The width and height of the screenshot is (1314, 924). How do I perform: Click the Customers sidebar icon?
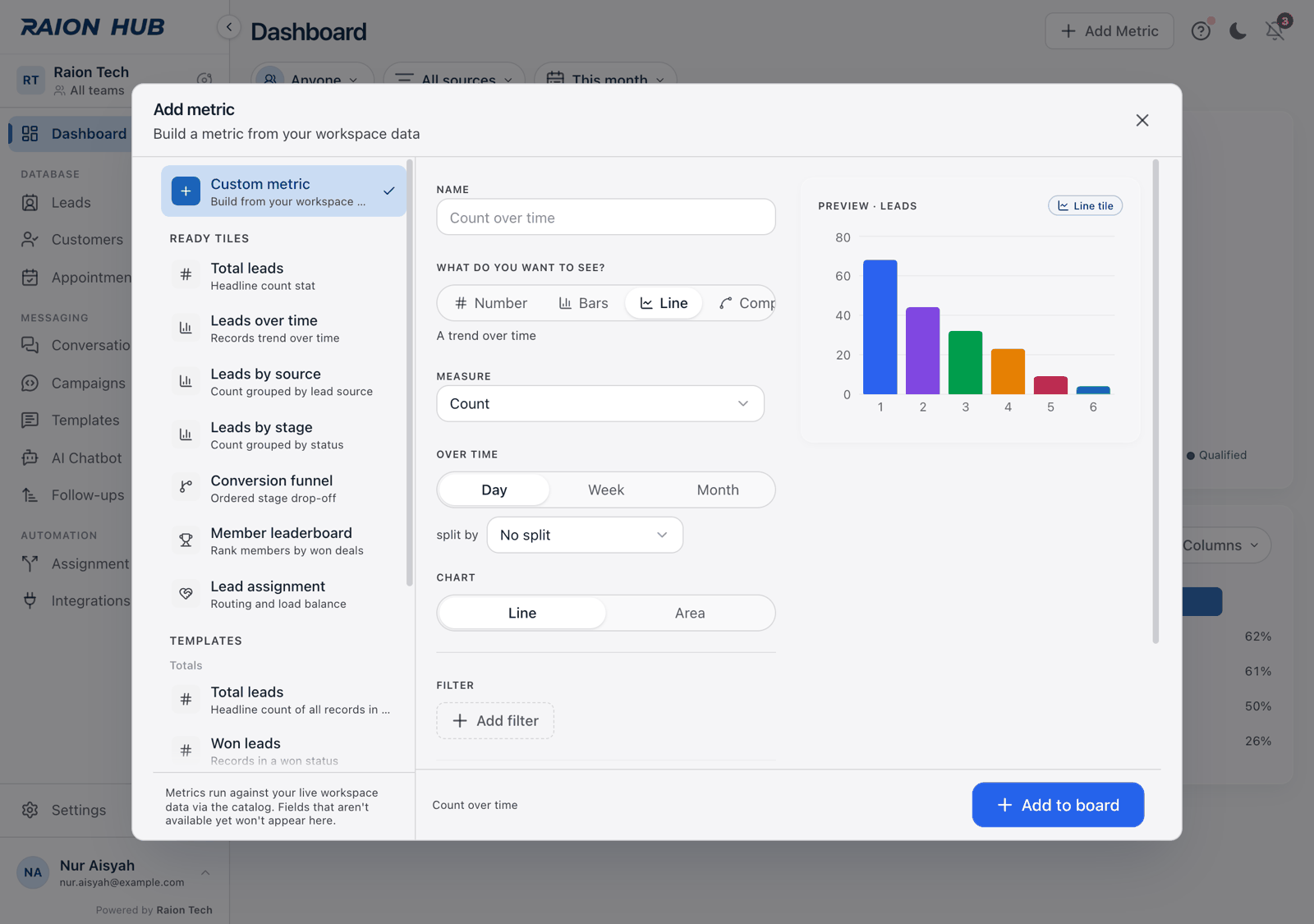pyautogui.click(x=30, y=240)
